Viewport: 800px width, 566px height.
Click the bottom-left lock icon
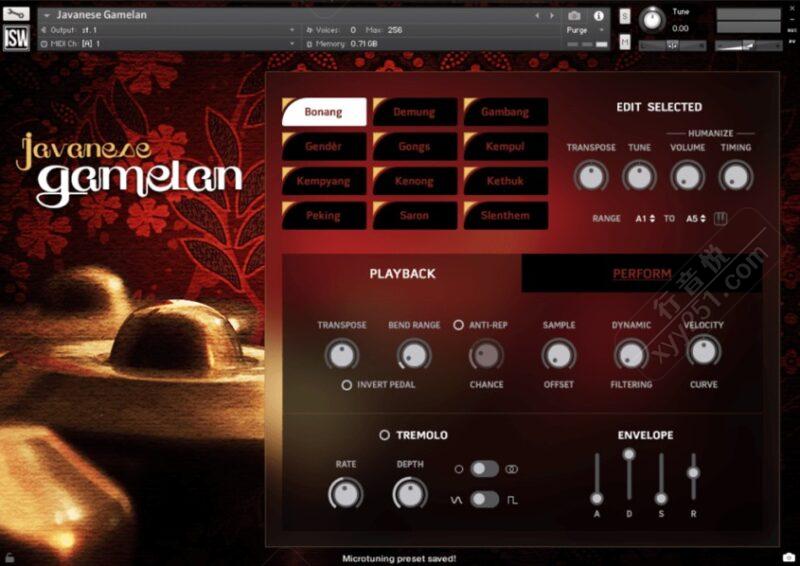point(9,558)
